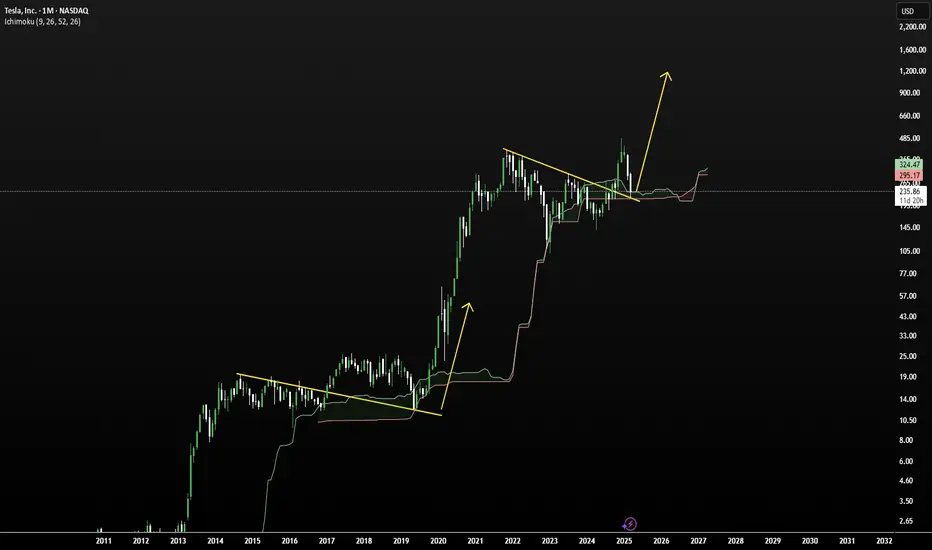Viewport: 932px width, 550px height.
Task: Click the 2012 time axis label
Action: [x=141, y=541]
